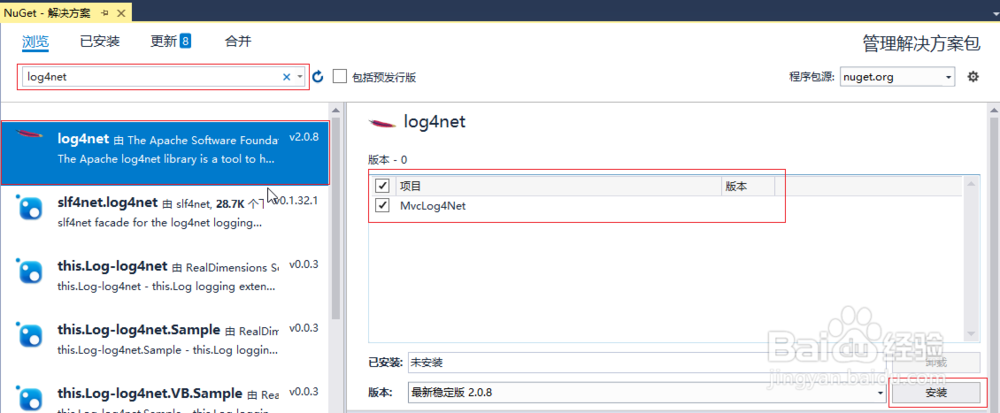Click the v2.0.8 version label of log4net
The height and width of the screenshot is (413, 1000).
pyautogui.click(x=304, y=137)
